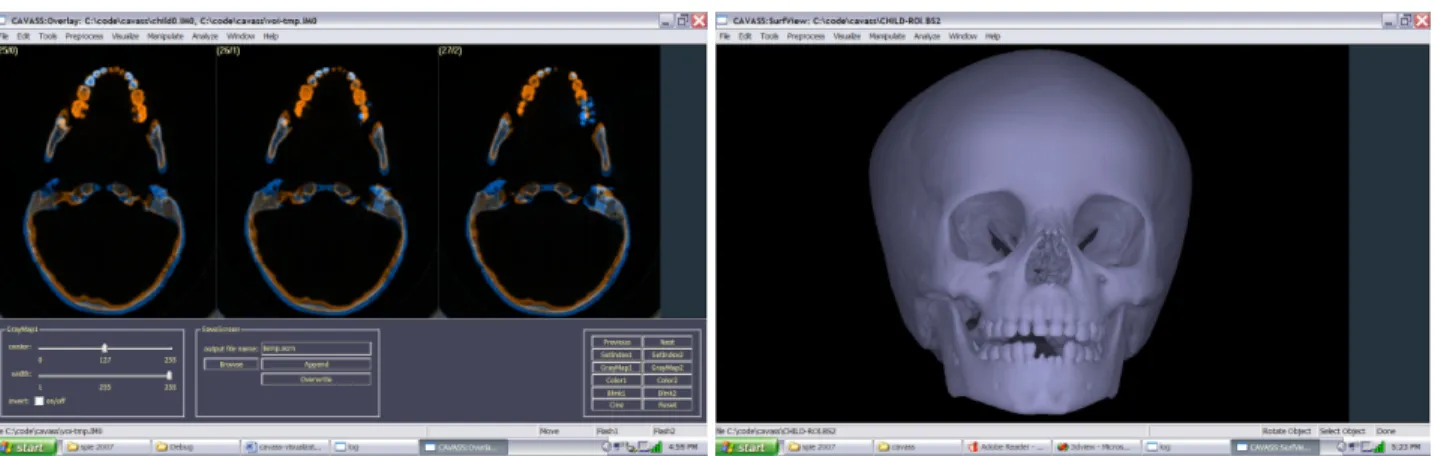Open Preprocess menu in SurfView window
Viewport: 1435px width, 456px height.
(x=806, y=36)
